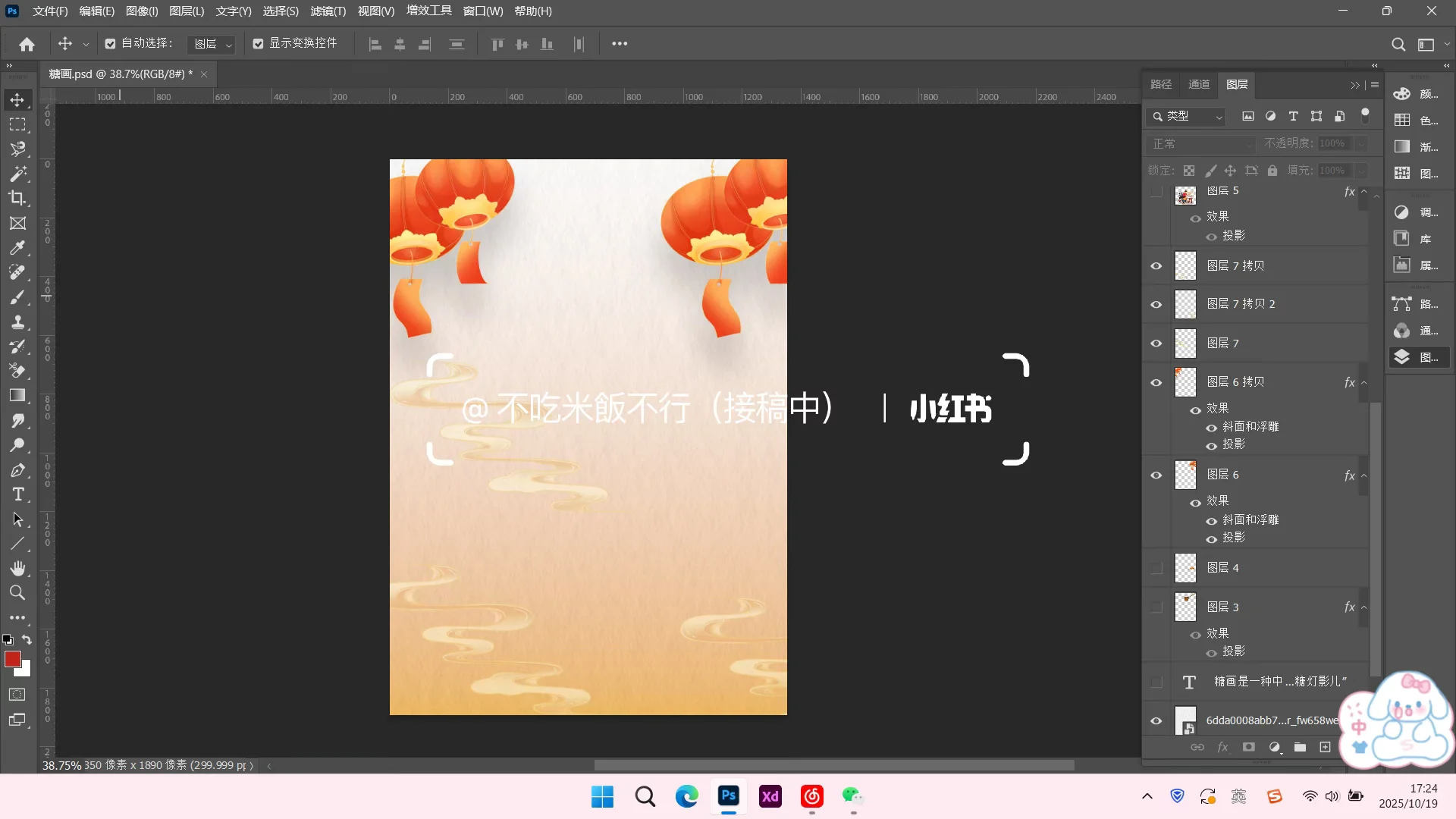Create a new layer group folder

click(1300, 747)
